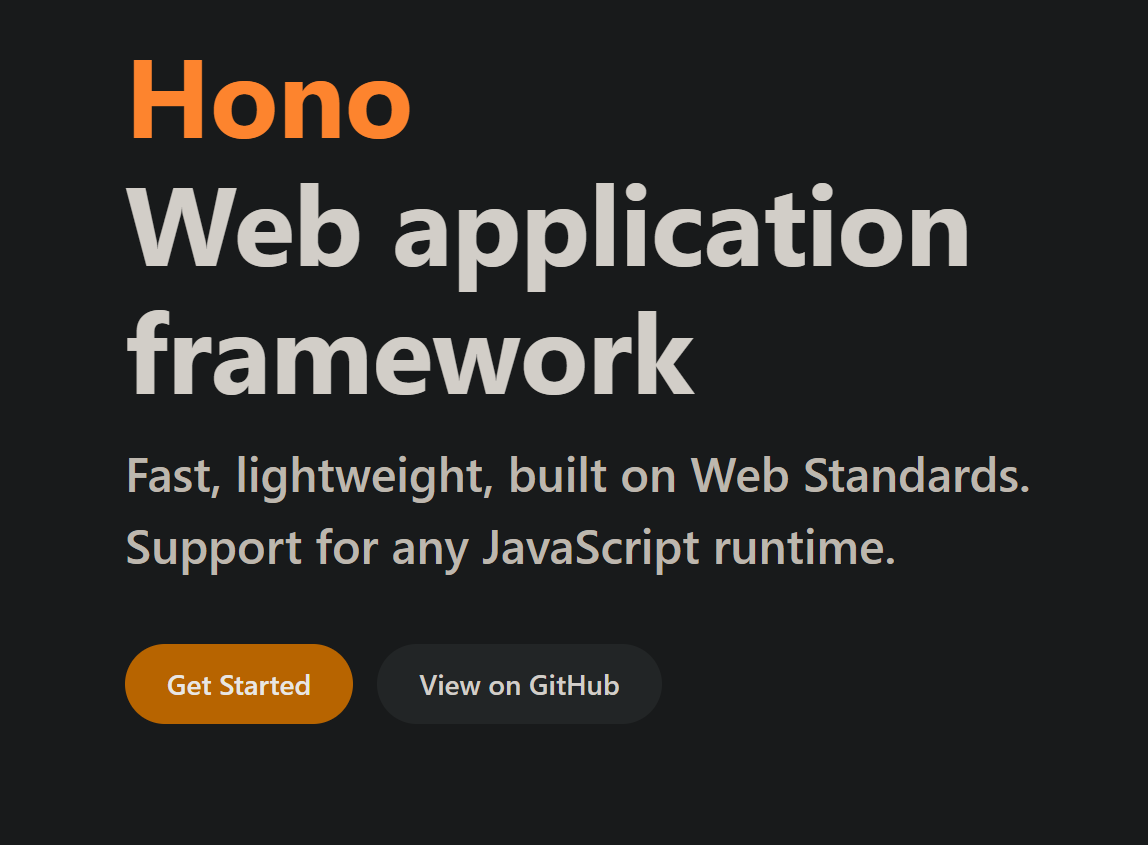Screen dimensions: 1148x845
Task: Click the word "GitHub" on the dark button
Action: point(574,685)
